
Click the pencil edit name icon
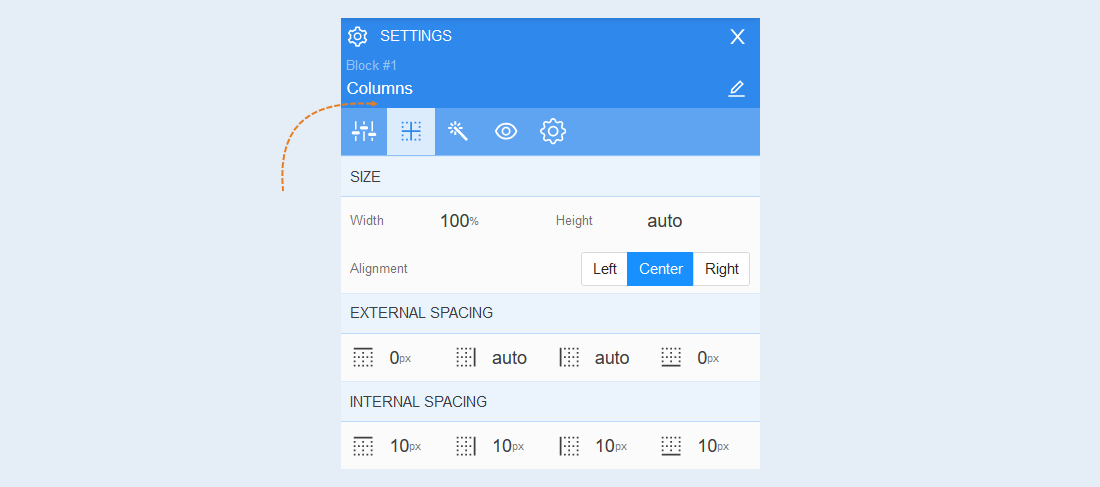[x=736, y=89]
